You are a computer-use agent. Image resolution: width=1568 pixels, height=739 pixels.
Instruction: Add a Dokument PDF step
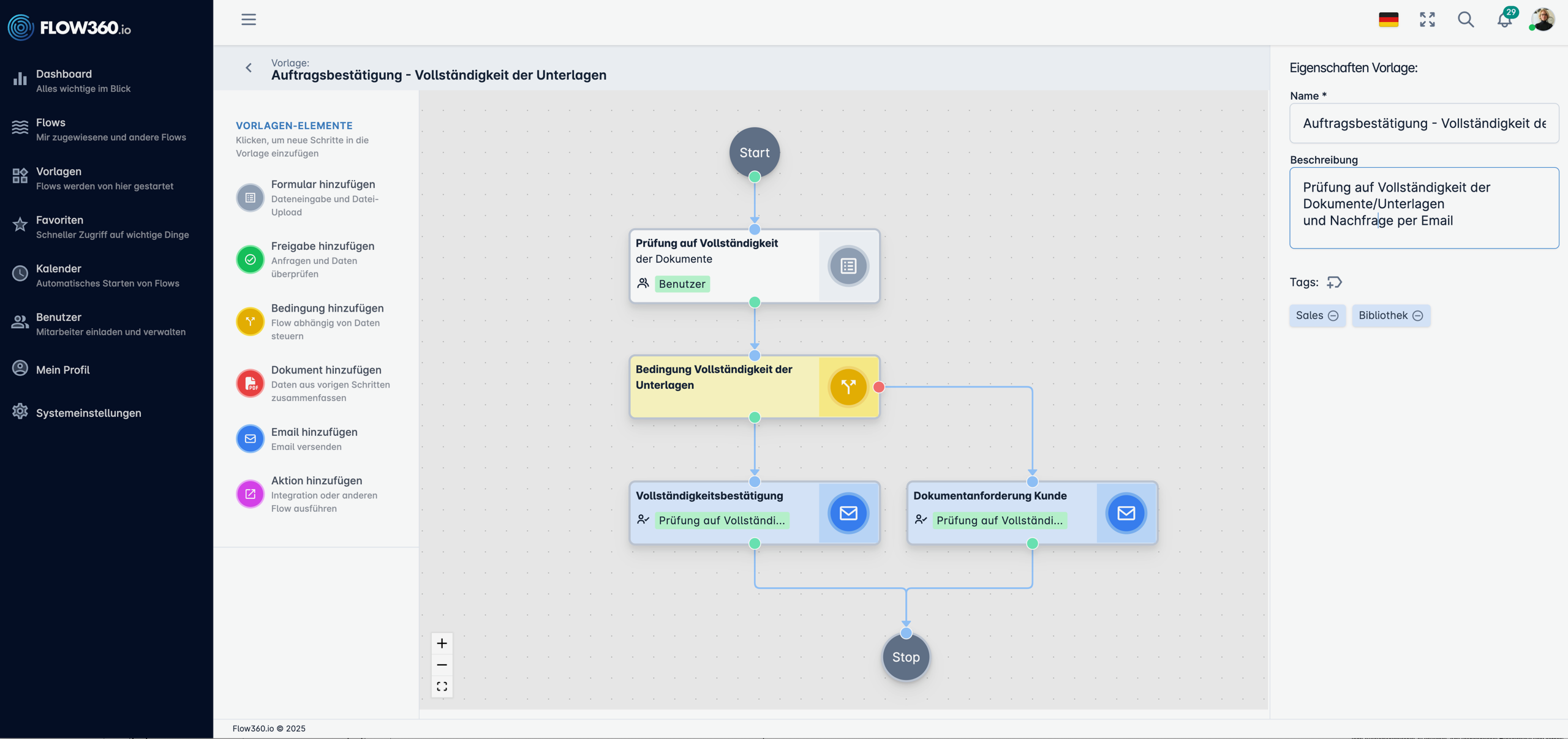point(250,383)
